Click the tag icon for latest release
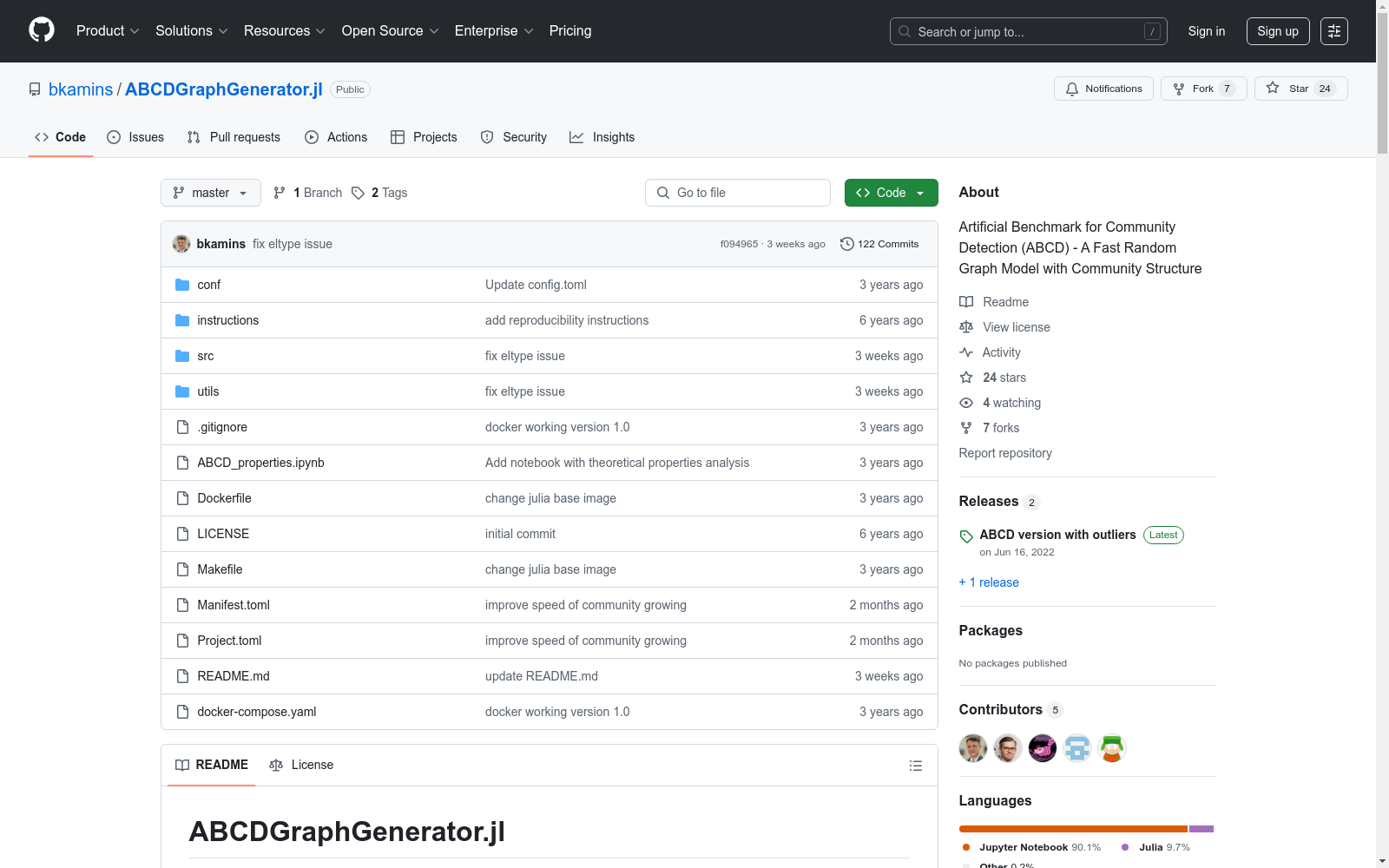1389x868 pixels. pos(966,536)
